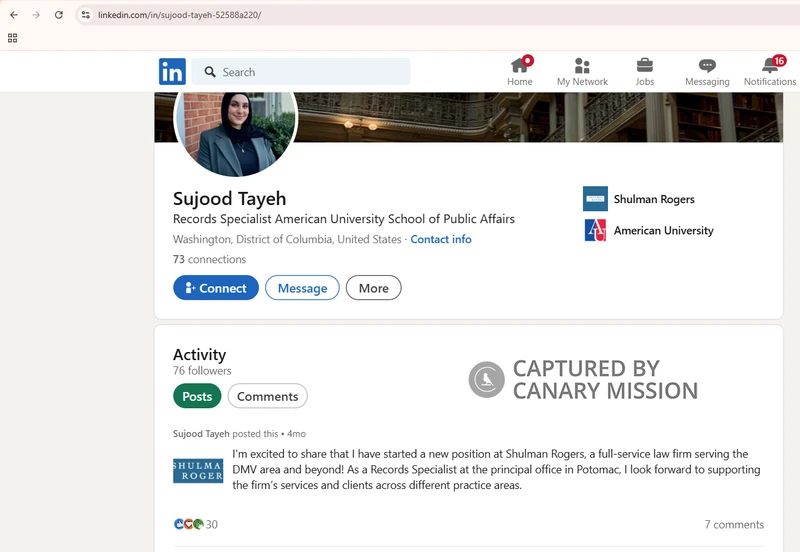
Task: Open the Shulman Rogers post thumbnail
Action: coord(198,470)
